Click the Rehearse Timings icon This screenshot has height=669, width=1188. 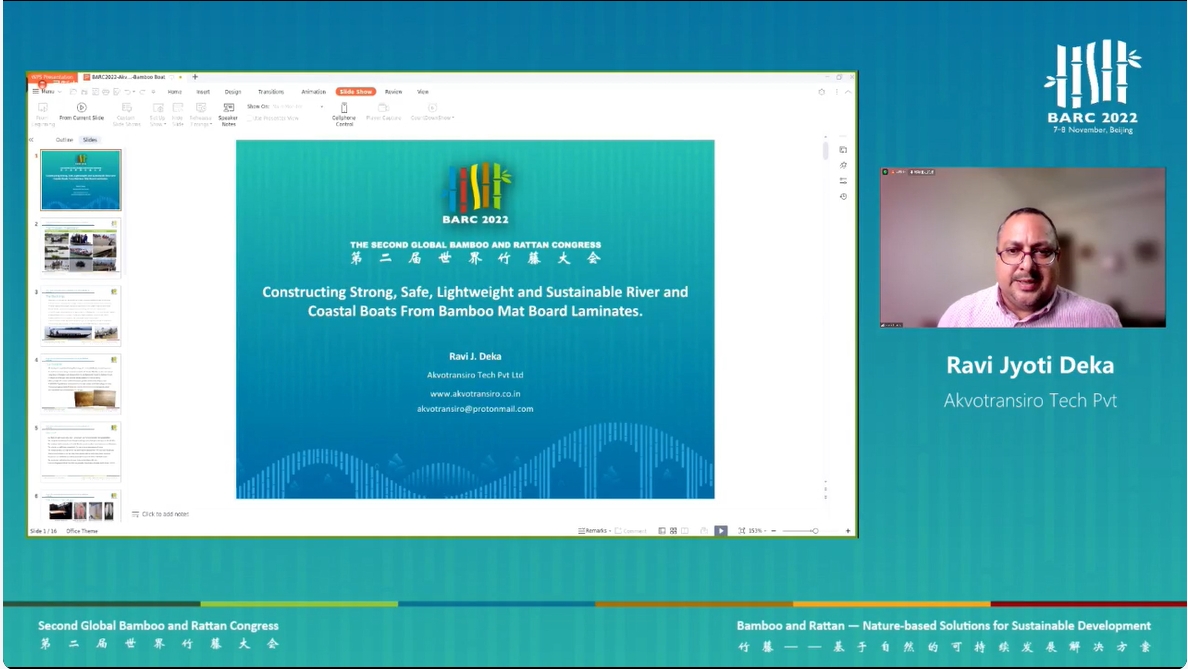[201, 108]
